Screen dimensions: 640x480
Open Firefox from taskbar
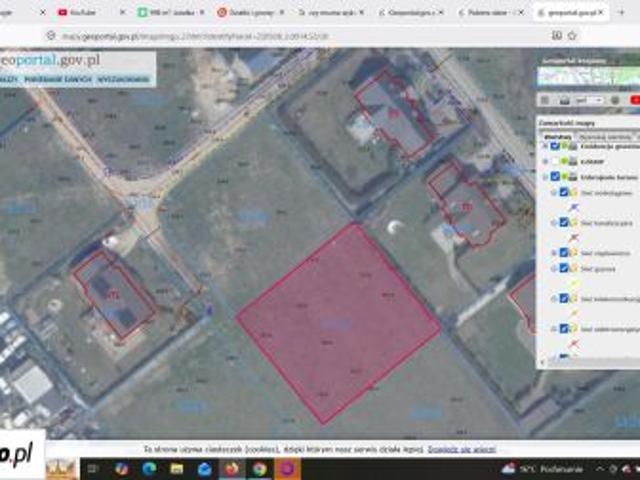coord(232,469)
